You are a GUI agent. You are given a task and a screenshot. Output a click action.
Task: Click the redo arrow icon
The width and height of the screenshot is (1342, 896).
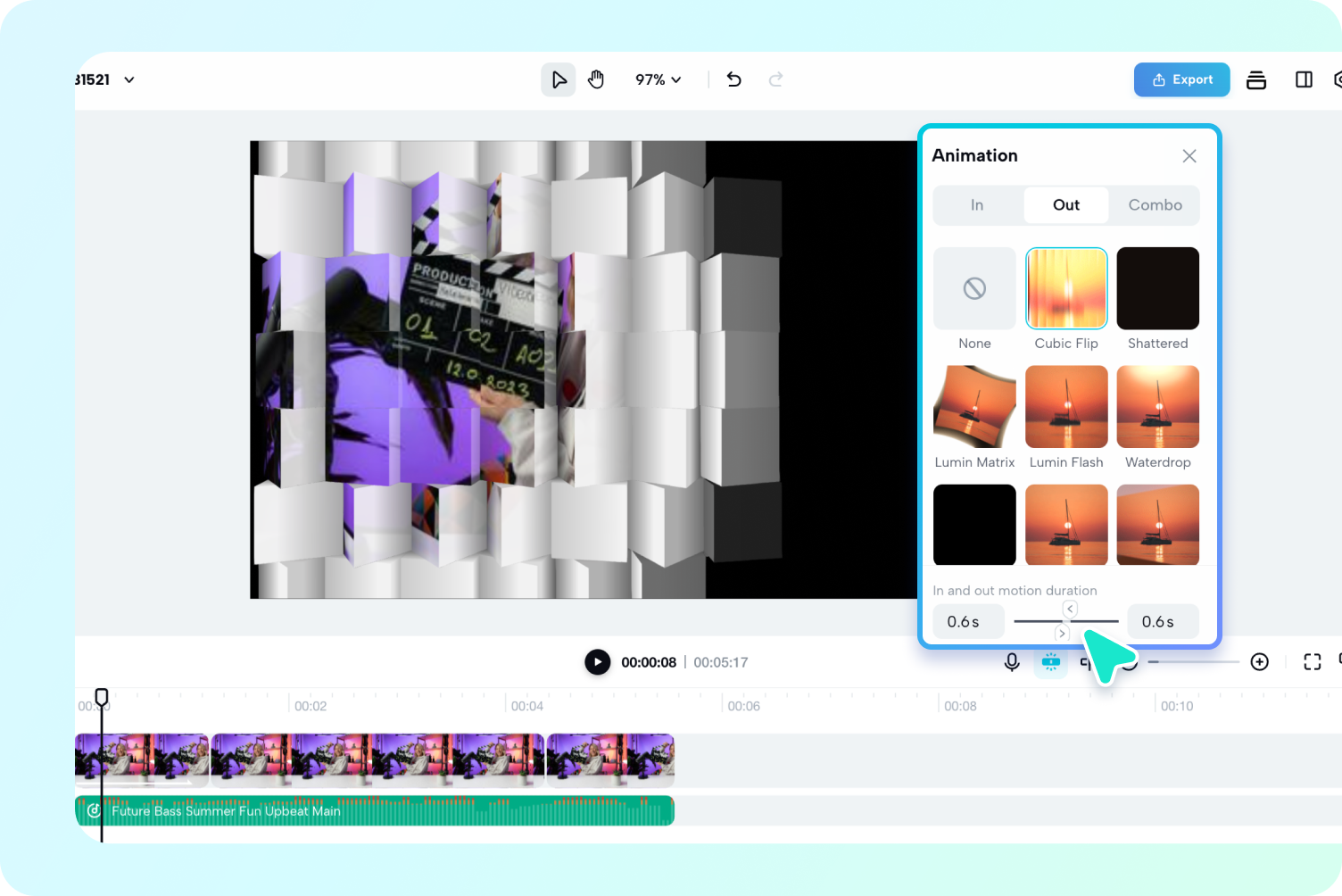coord(776,79)
